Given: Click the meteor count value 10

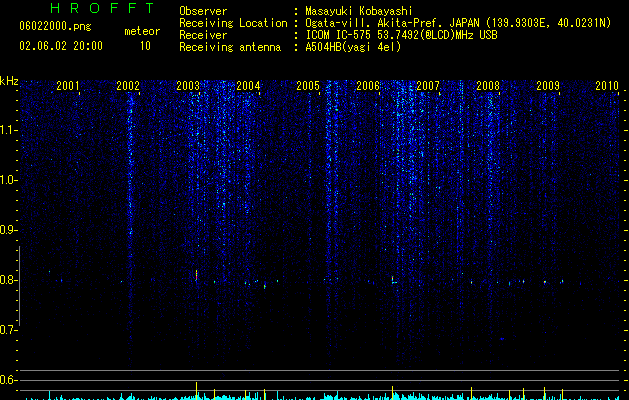Looking at the screenshot, I should pyautogui.click(x=145, y=46).
